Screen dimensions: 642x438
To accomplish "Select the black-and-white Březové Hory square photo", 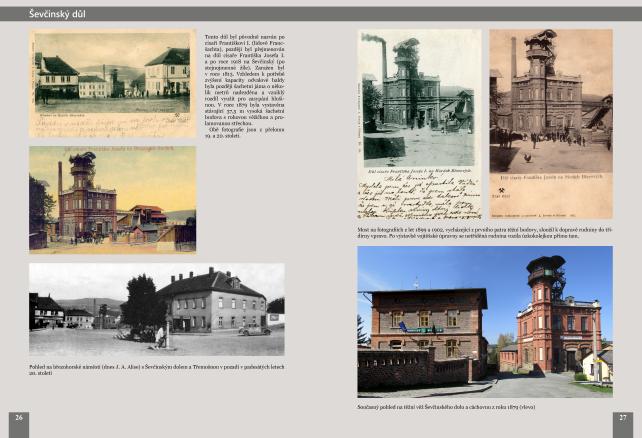I will tap(156, 309).
